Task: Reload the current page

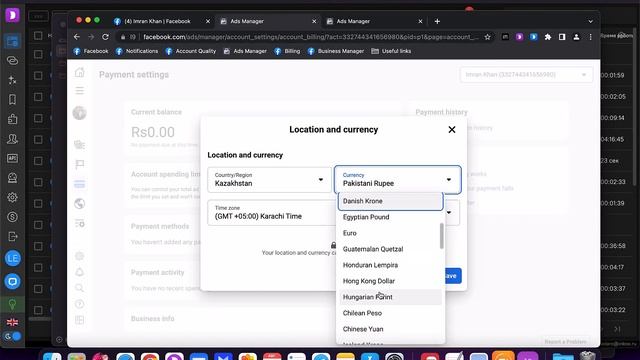Action: (105, 37)
